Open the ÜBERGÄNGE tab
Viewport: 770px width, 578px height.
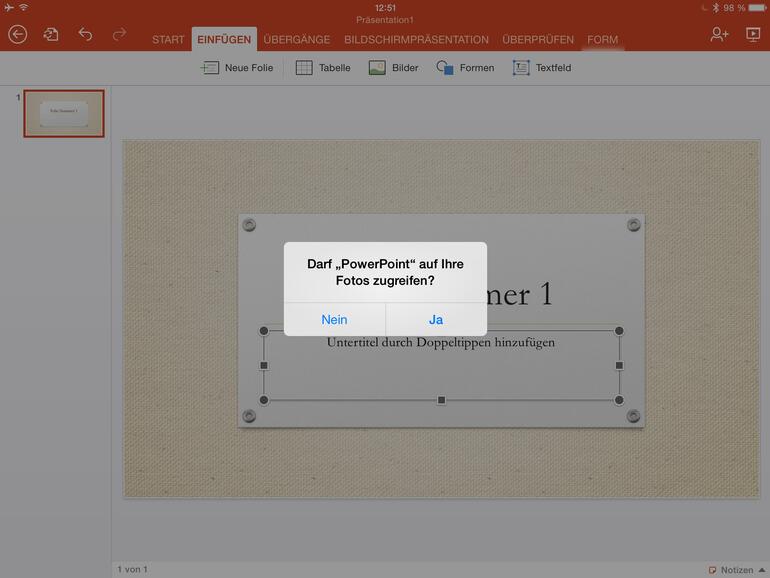pos(297,40)
